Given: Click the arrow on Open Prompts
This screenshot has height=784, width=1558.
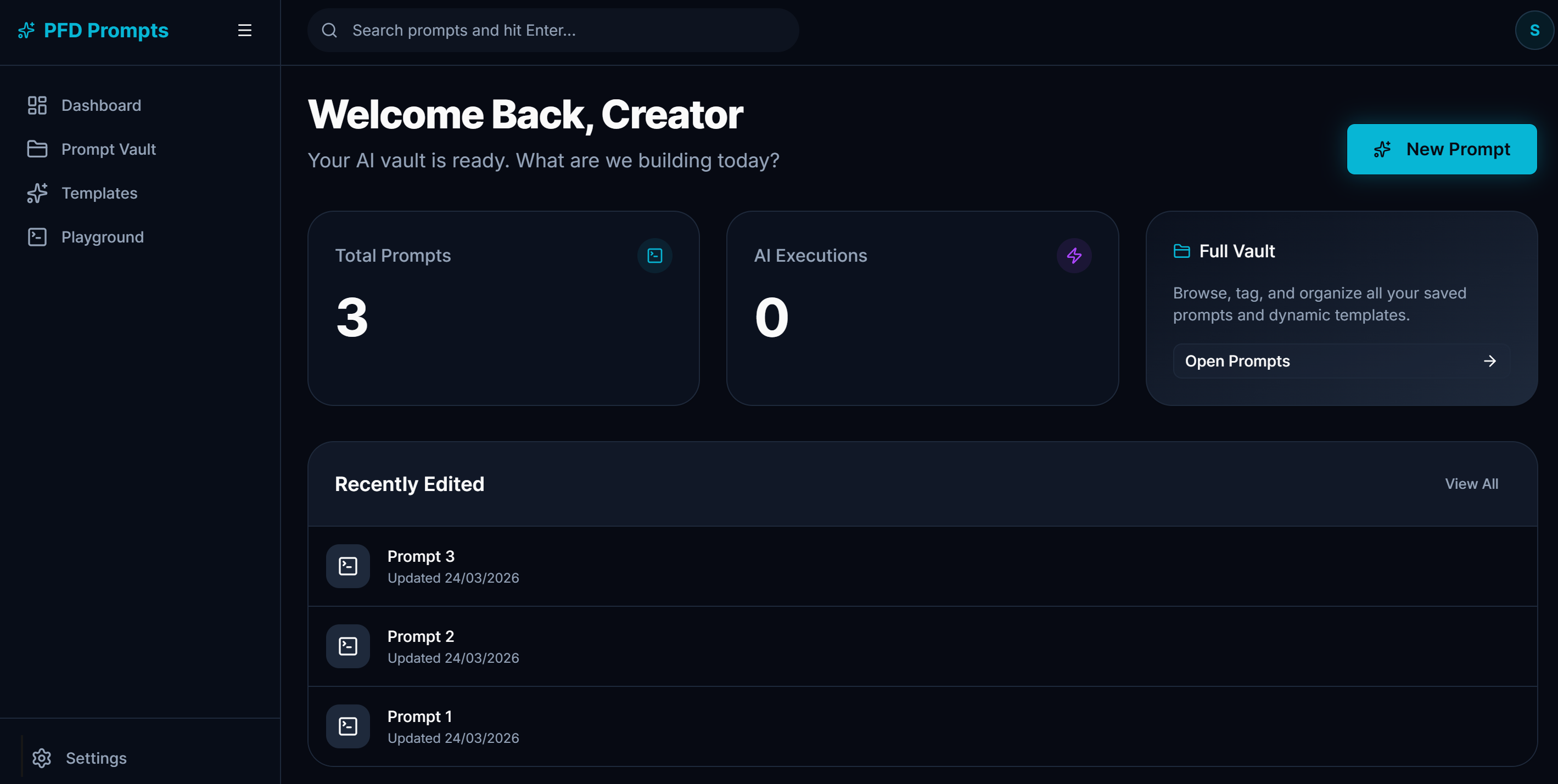Looking at the screenshot, I should (1489, 361).
